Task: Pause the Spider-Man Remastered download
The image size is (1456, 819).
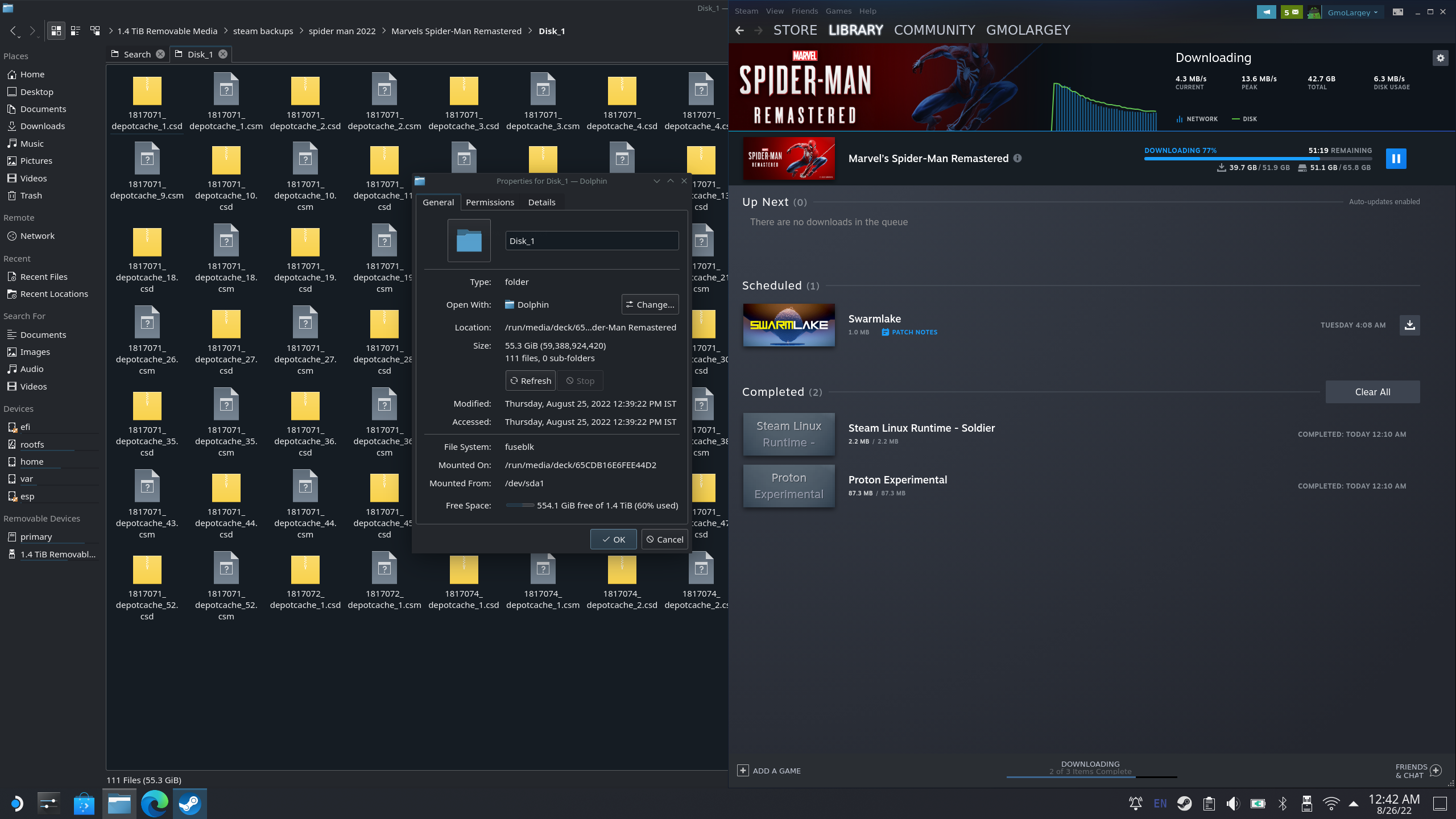Action: pos(1396,159)
